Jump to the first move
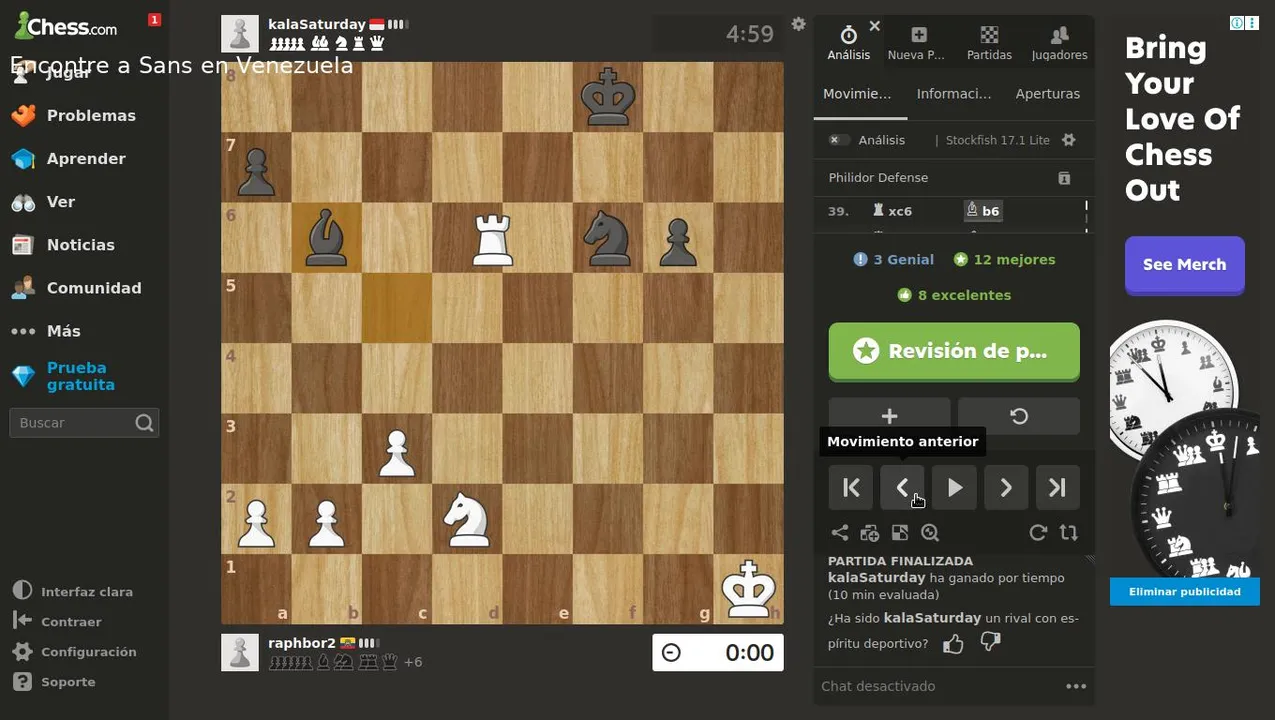Viewport: 1275px width, 720px height. (851, 487)
